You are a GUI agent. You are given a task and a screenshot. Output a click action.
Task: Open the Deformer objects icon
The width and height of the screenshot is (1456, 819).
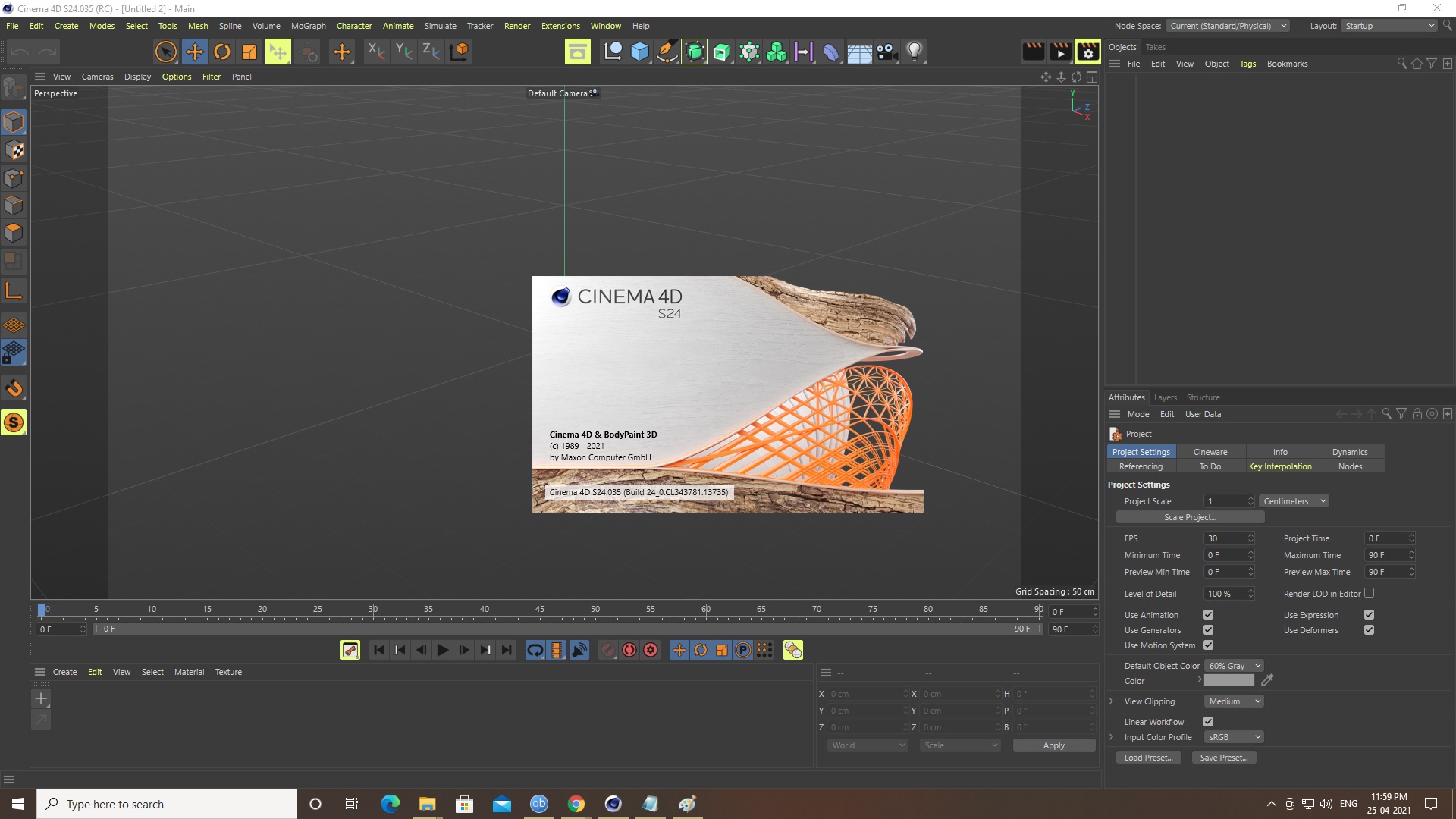tap(832, 52)
